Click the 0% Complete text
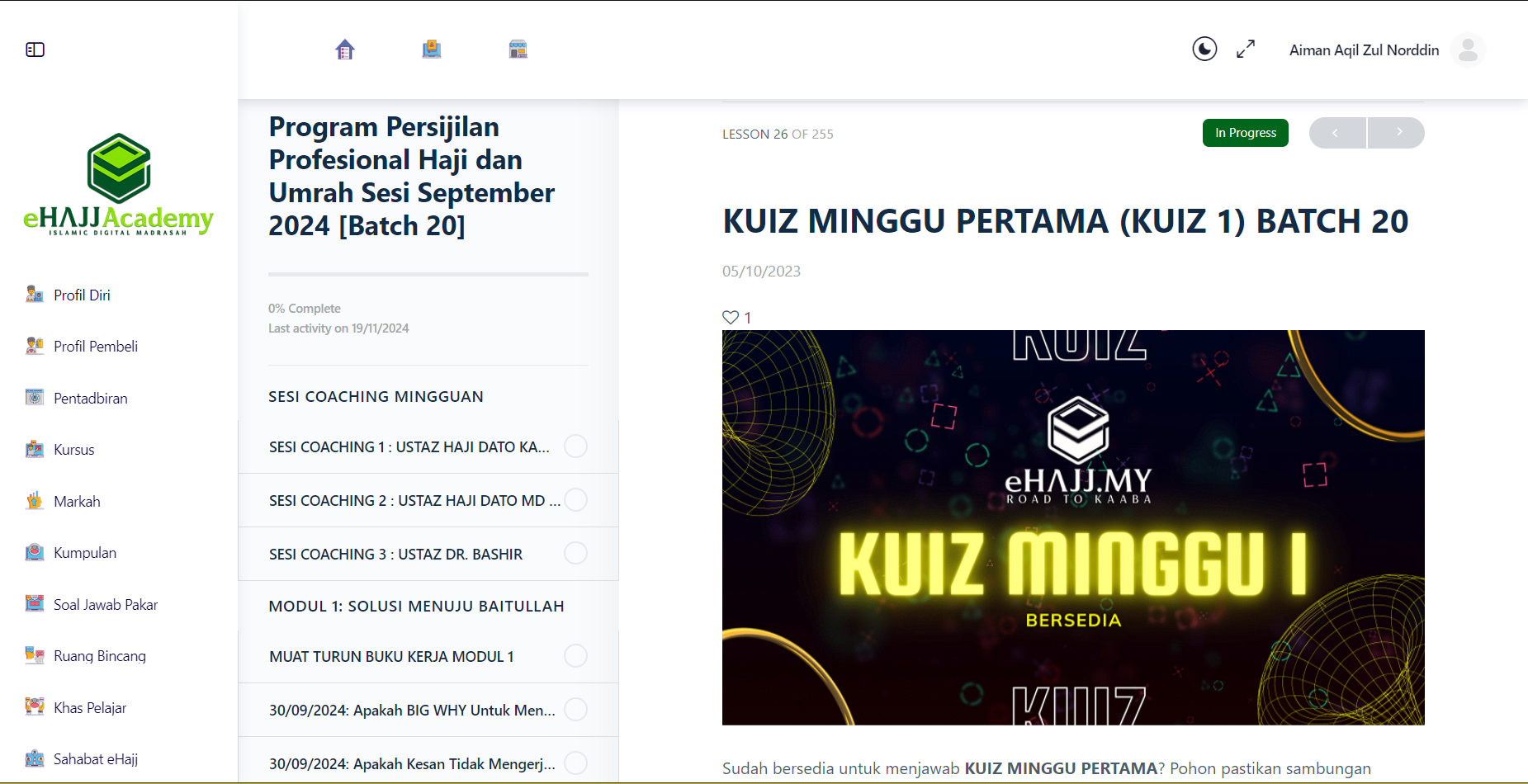The height and width of the screenshot is (784, 1528). 304,309
